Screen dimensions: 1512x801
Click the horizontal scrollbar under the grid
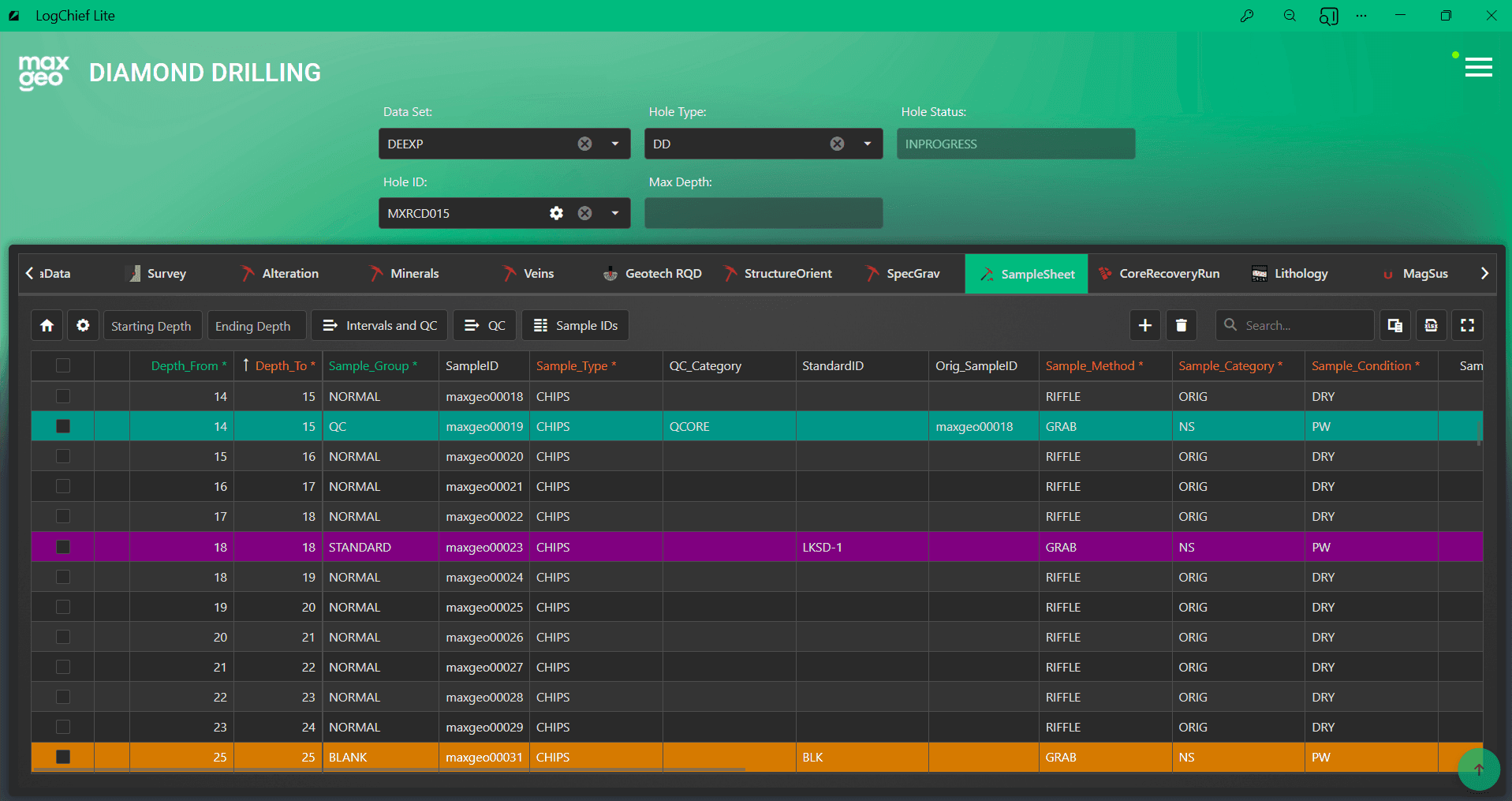coord(390,769)
